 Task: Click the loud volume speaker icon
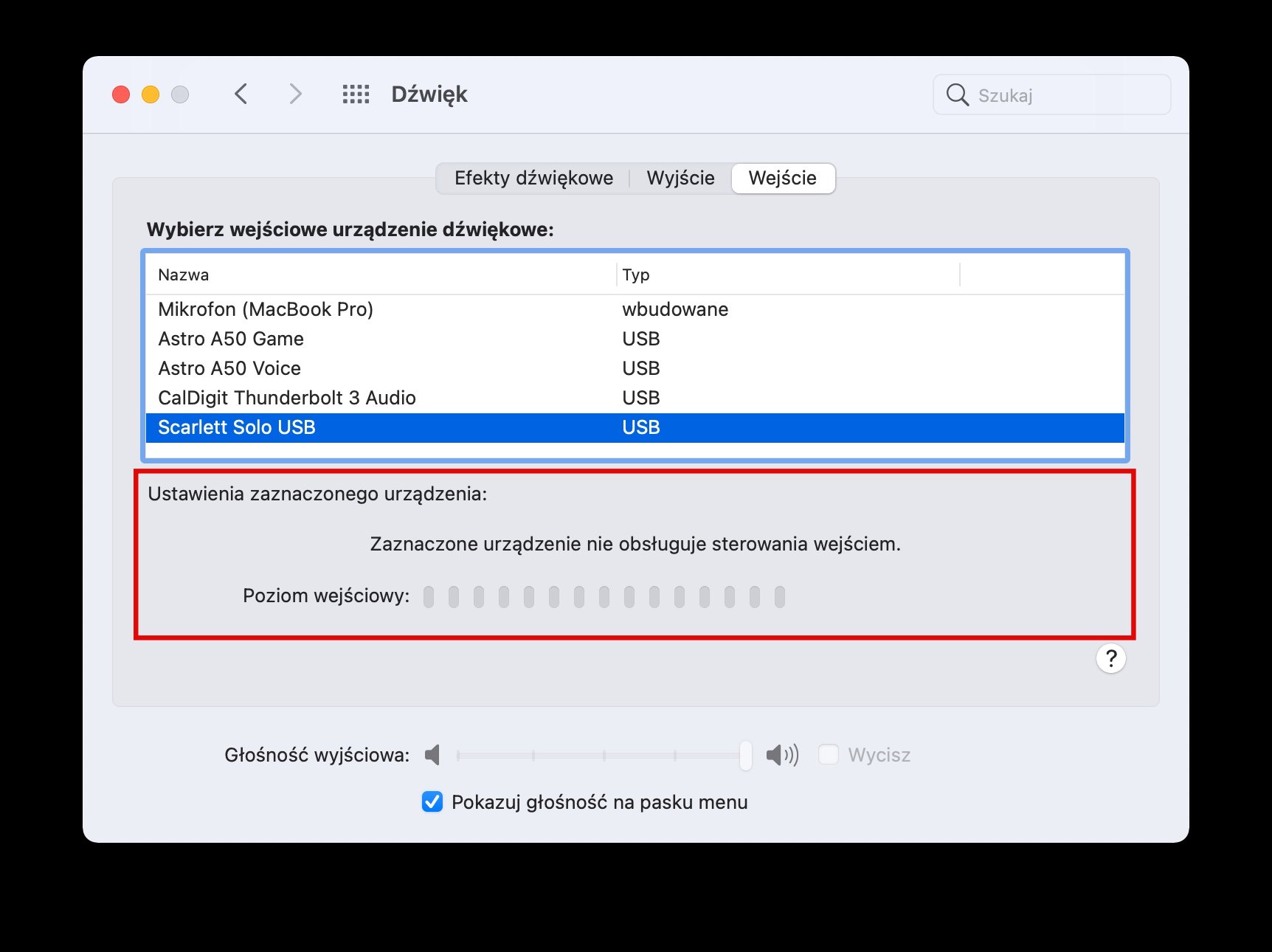tap(782, 755)
